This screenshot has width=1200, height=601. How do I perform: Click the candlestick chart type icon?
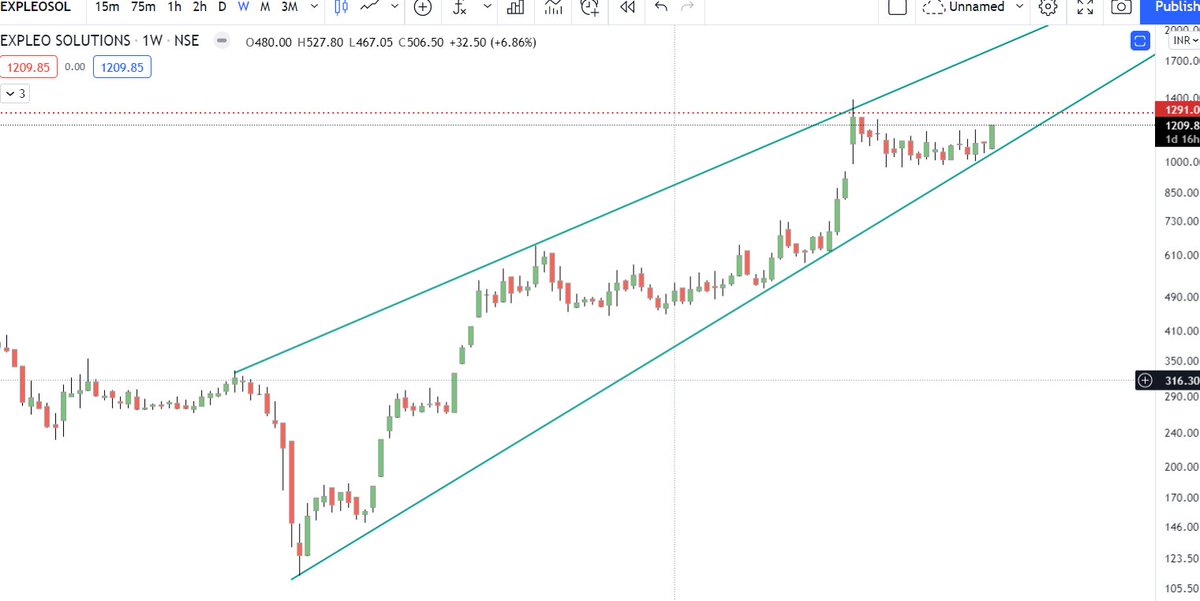342,7
